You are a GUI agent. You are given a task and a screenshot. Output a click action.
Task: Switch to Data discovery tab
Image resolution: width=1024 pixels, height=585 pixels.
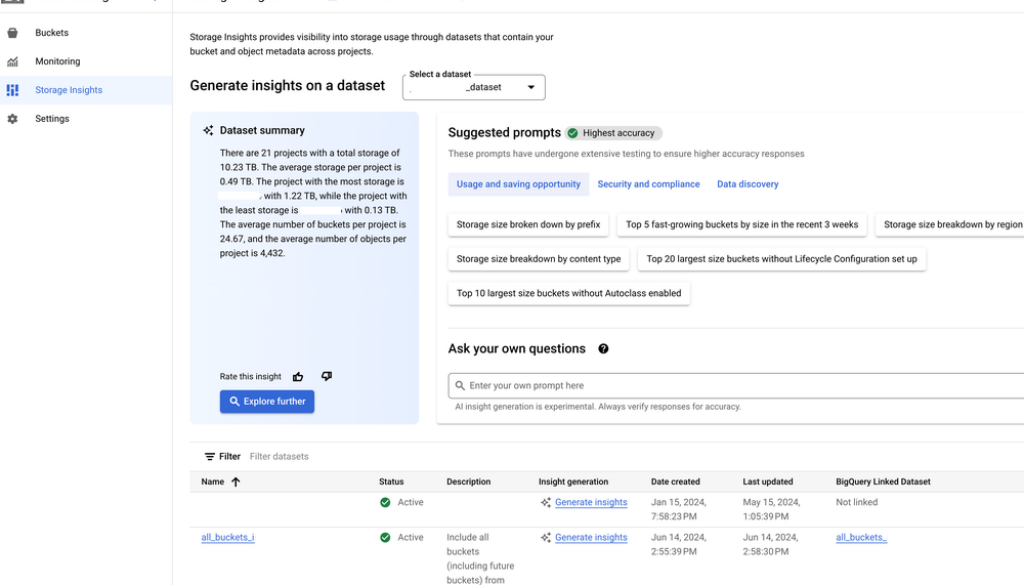tap(747, 184)
